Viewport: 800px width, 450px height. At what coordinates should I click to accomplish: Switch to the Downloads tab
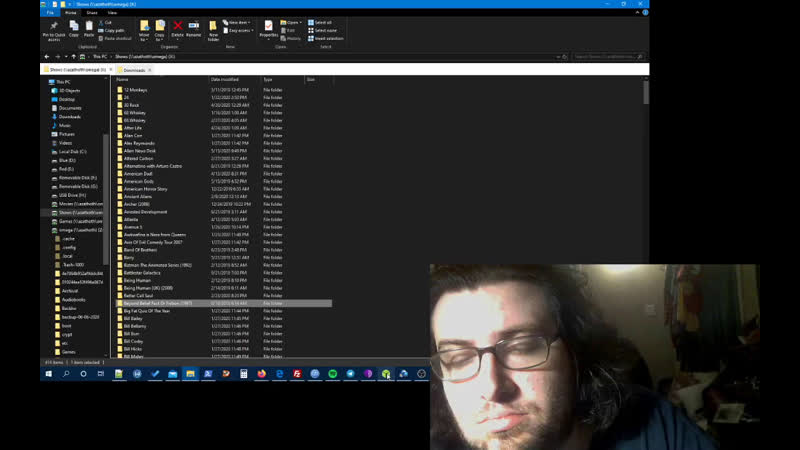coord(133,70)
